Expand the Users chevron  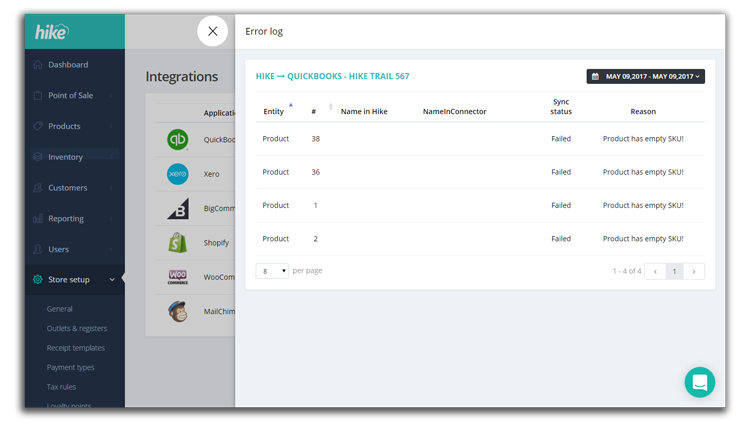(x=111, y=249)
